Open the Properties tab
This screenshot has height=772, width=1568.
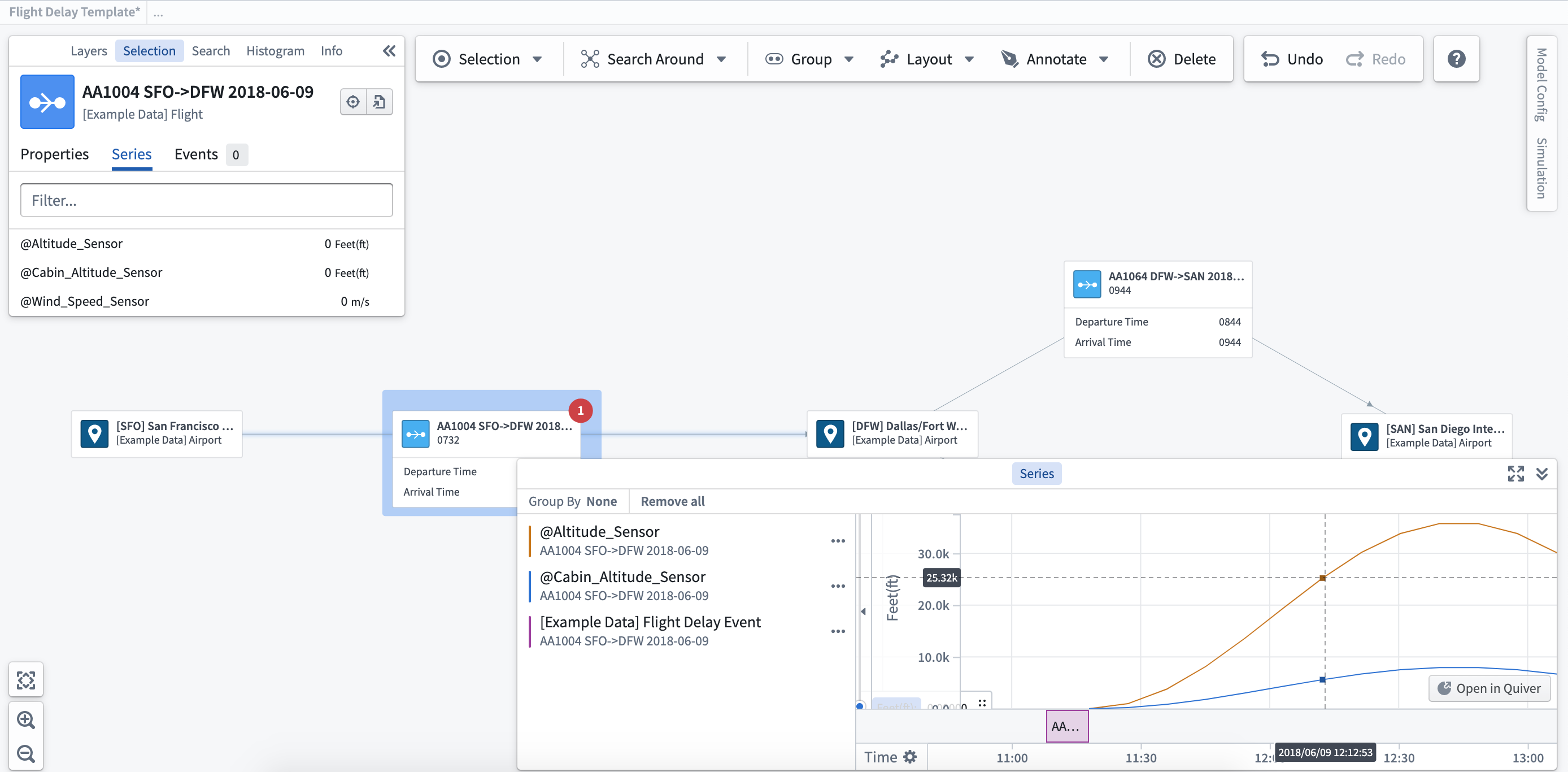(x=55, y=155)
